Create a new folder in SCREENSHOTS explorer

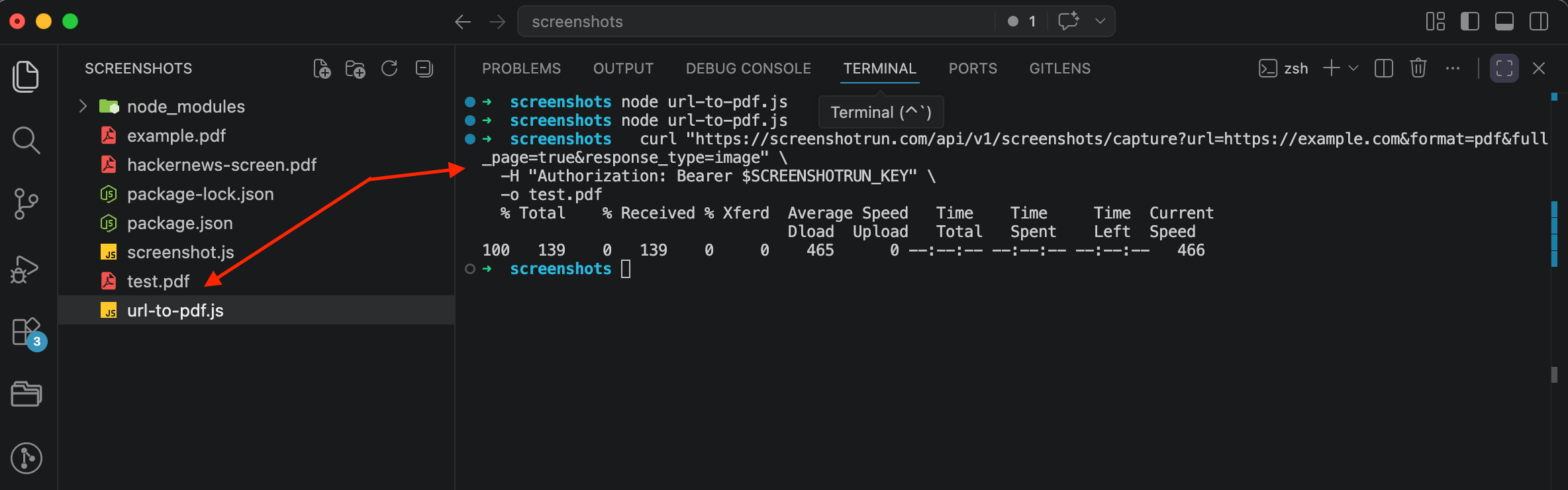356,69
